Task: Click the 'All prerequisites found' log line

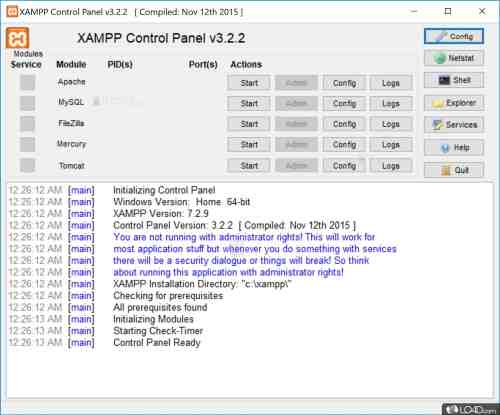Action: coord(160,307)
